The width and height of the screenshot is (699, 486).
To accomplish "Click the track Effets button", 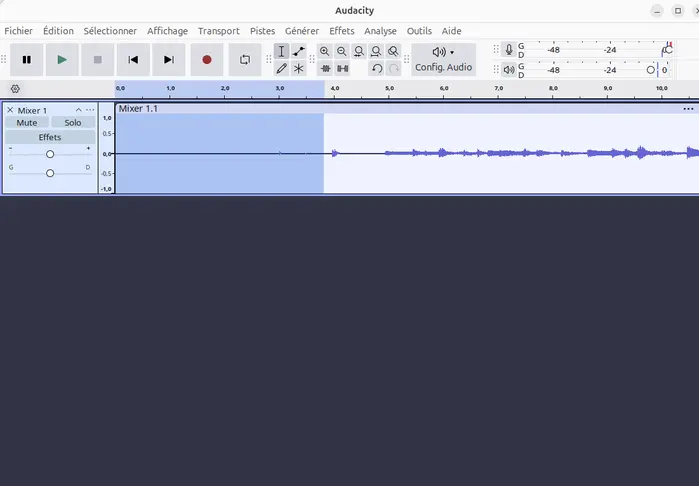I will 50,137.
